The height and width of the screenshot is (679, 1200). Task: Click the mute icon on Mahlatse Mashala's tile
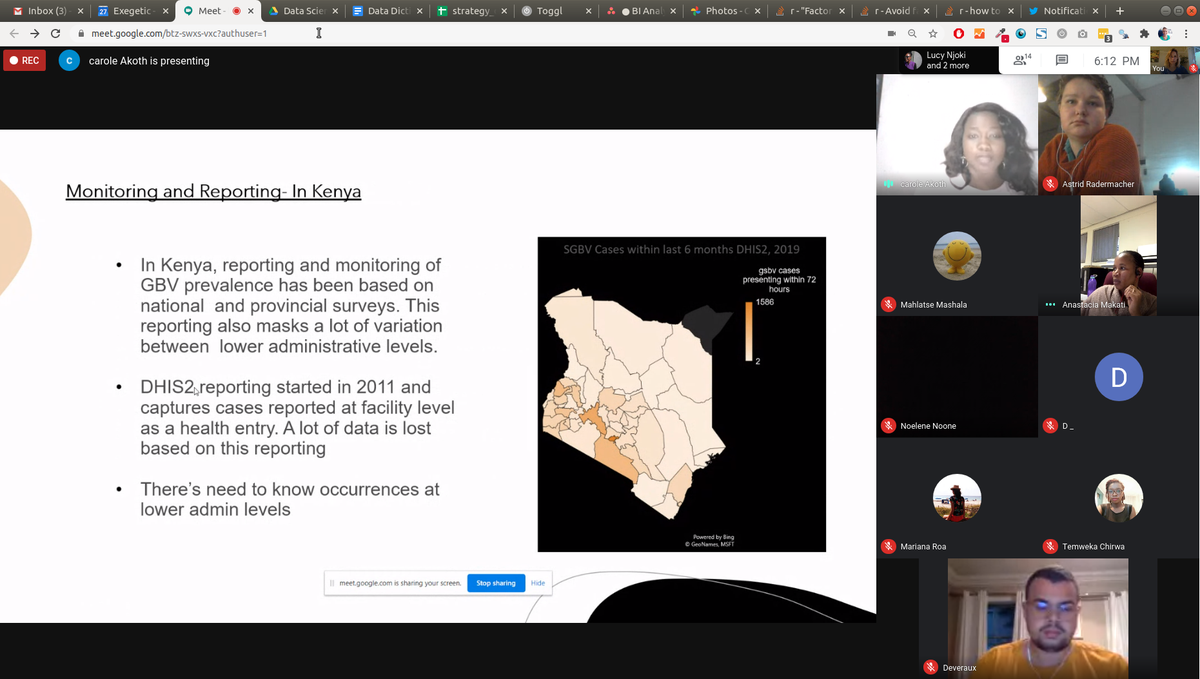click(889, 304)
